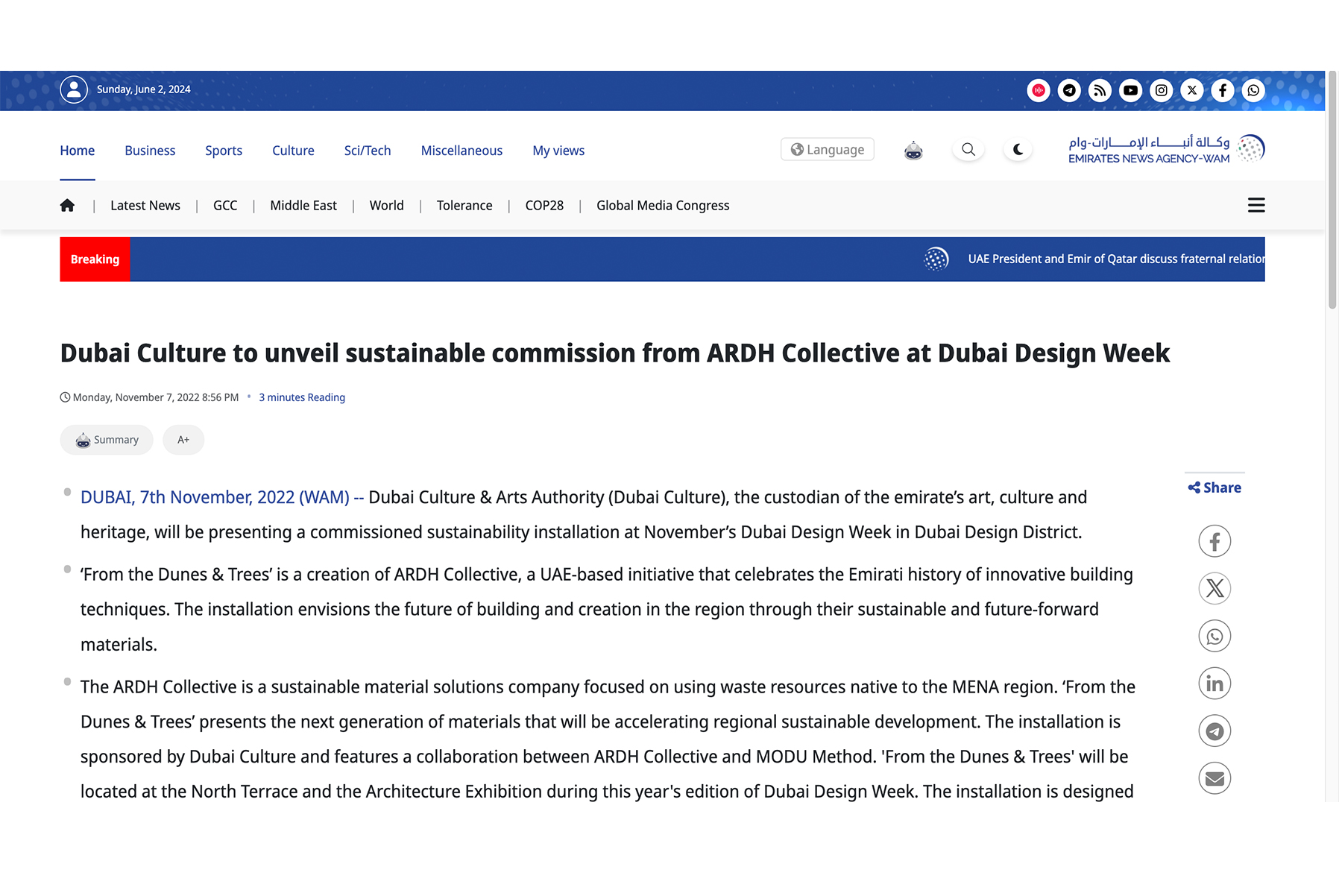Open the Facebook icon in top bar
1339x896 pixels.
(1223, 90)
